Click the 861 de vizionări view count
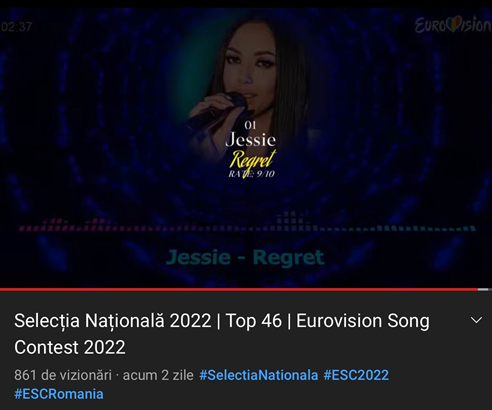This screenshot has width=492, height=410. pyautogui.click(x=63, y=375)
